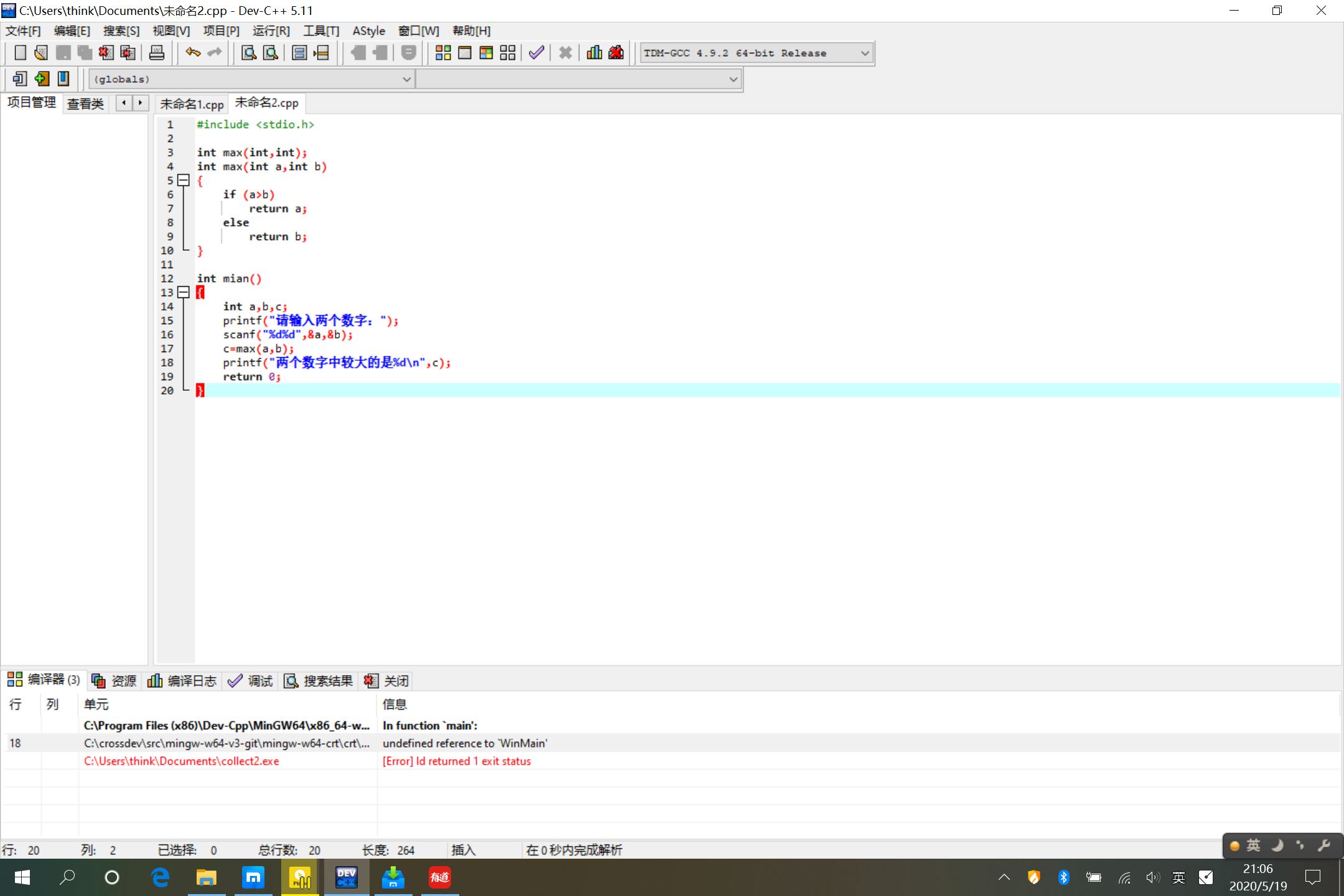The height and width of the screenshot is (896, 1344).
Task: Switch to the 未命名1.cpp editor tab
Action: click(x=192, y=104)
